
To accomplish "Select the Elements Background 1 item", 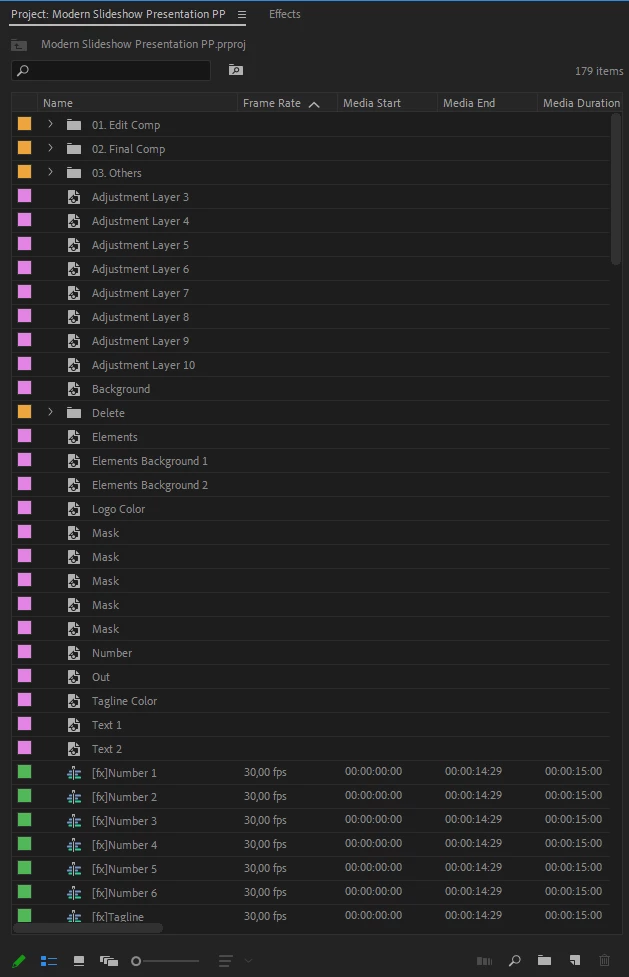I will (150, 461).
